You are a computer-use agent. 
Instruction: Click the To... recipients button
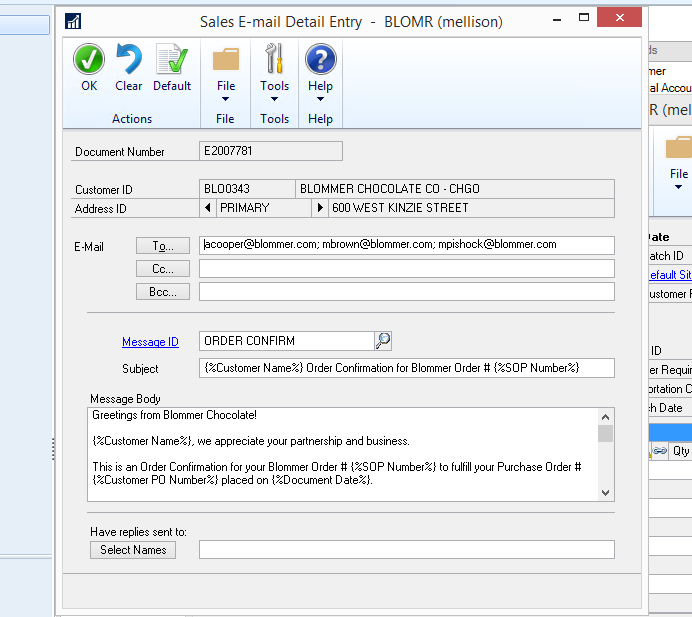[163, 245]
